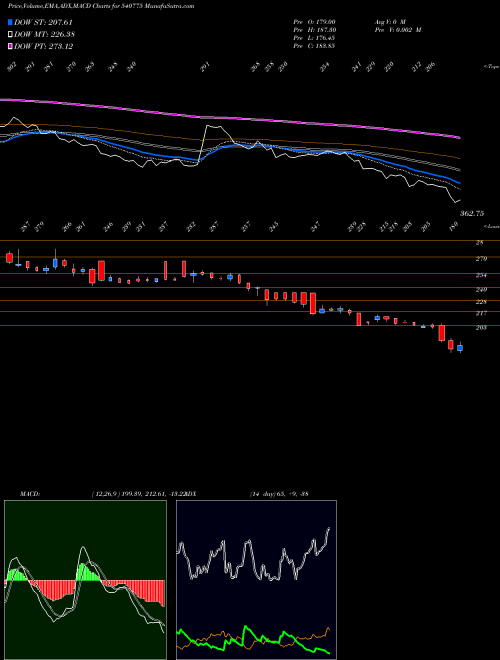Click the '(14 day) 65, +9, -38' ADX values
The image size is (500, 660).
click(x=279, y=494)
